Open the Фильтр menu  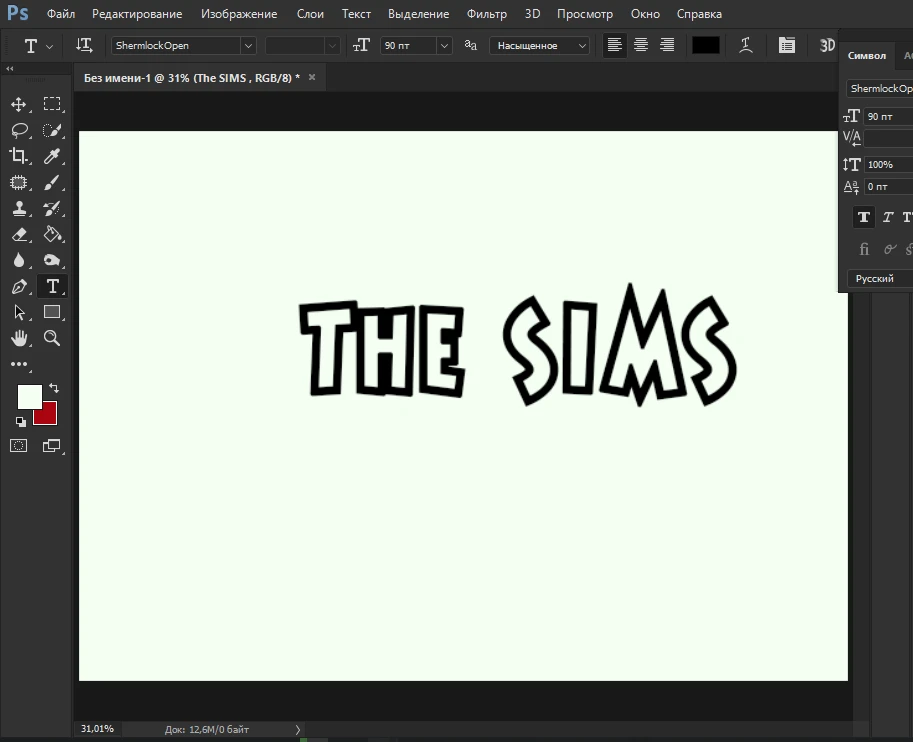click(x=487, y=14)
